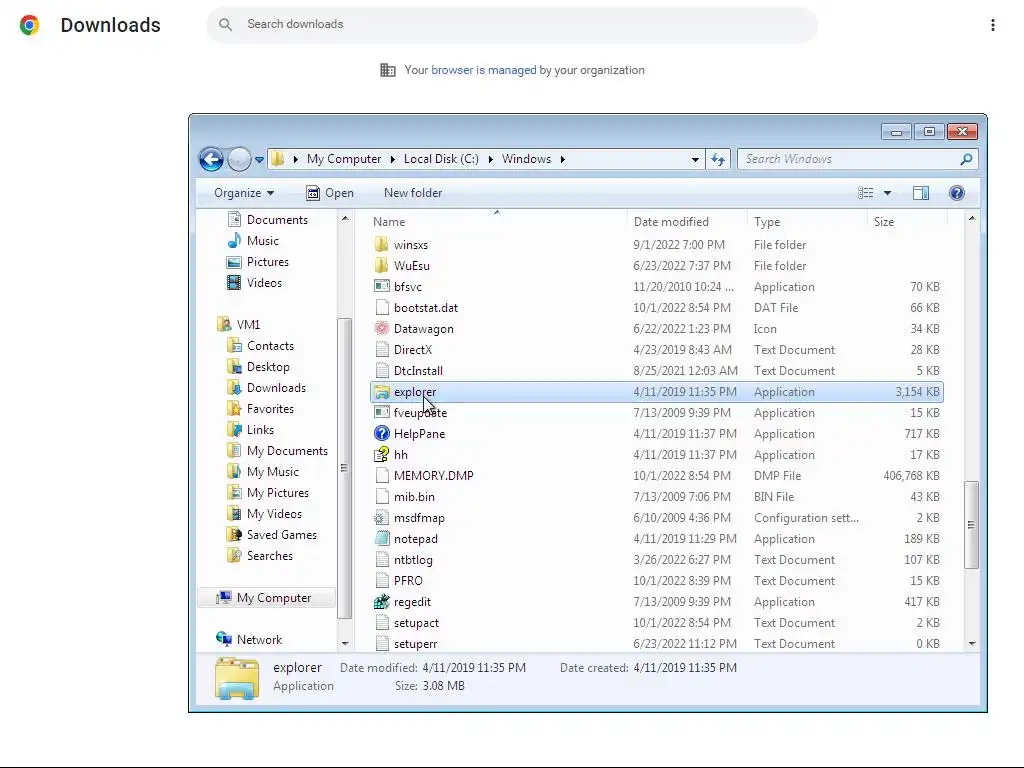Screen dimensions: 1024x768
Task: Open the Organize menu
Action: point(244,193)
